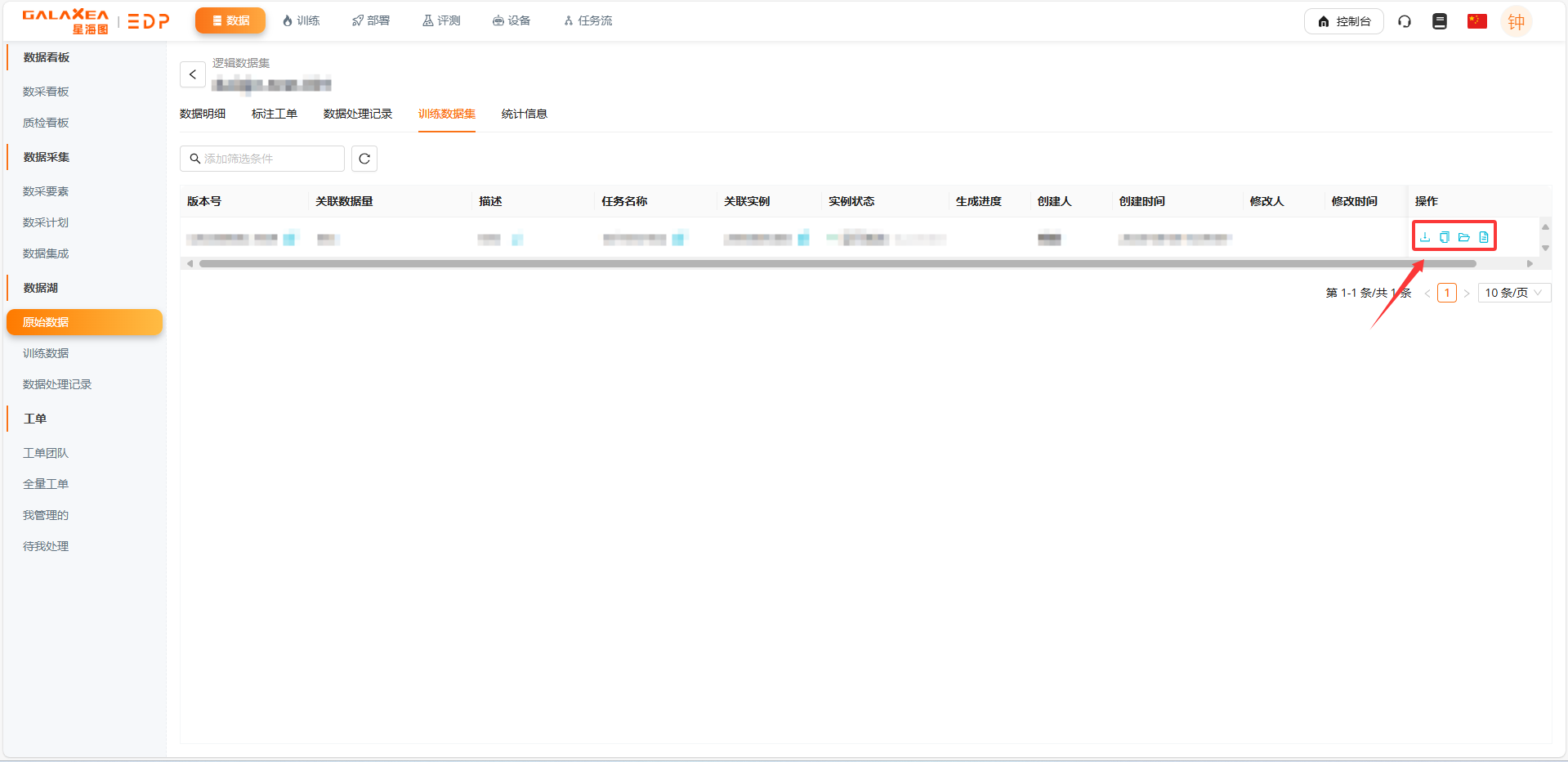This screenshot has width=1568, height=762.
Task: Click the refresh button next to the filter box
Action: pyautogui.click(x=364, y=159)
